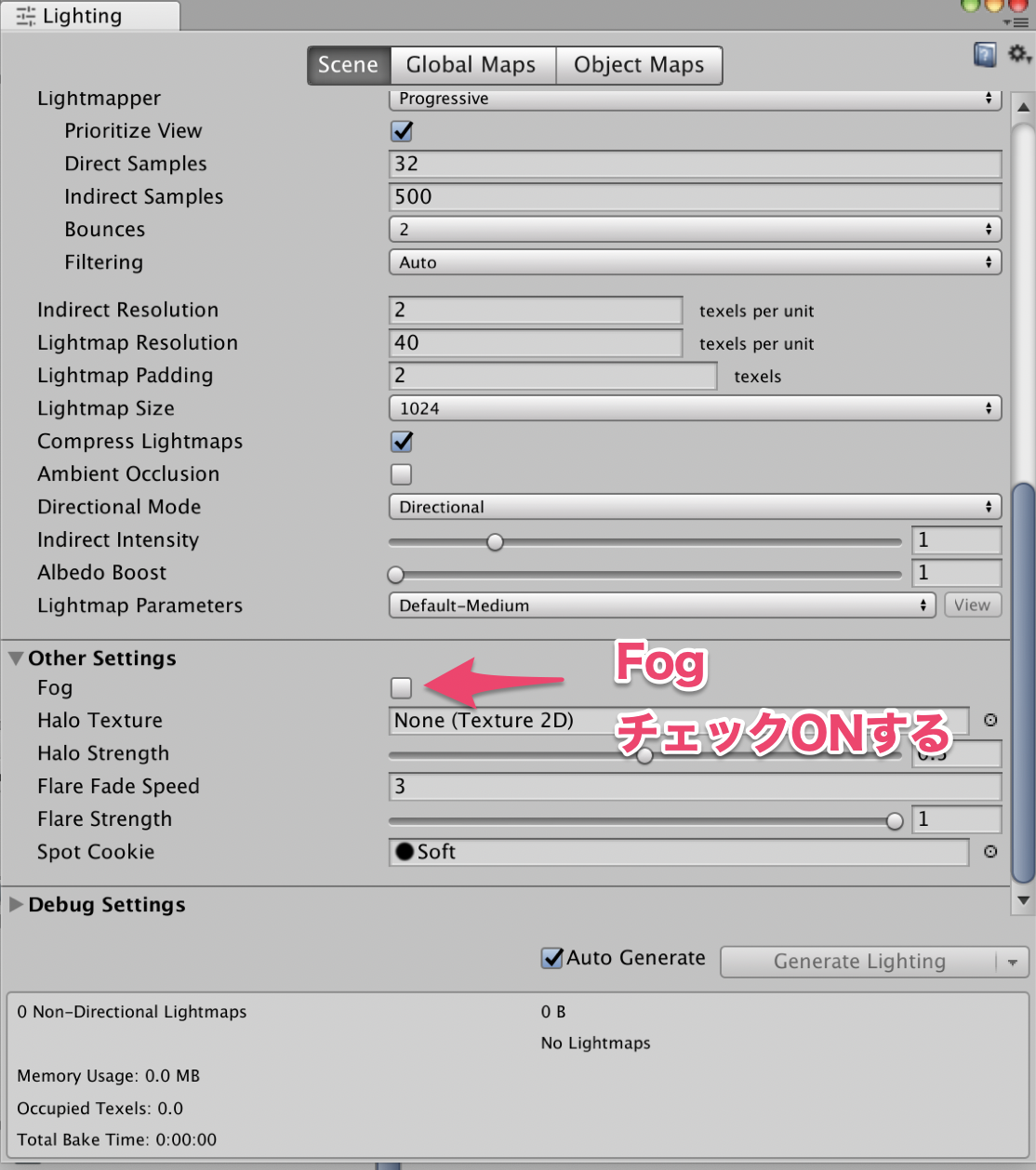Open the Lightmap Size dropdown
The image size is (1036, 1170).
(x=694, y=407)
